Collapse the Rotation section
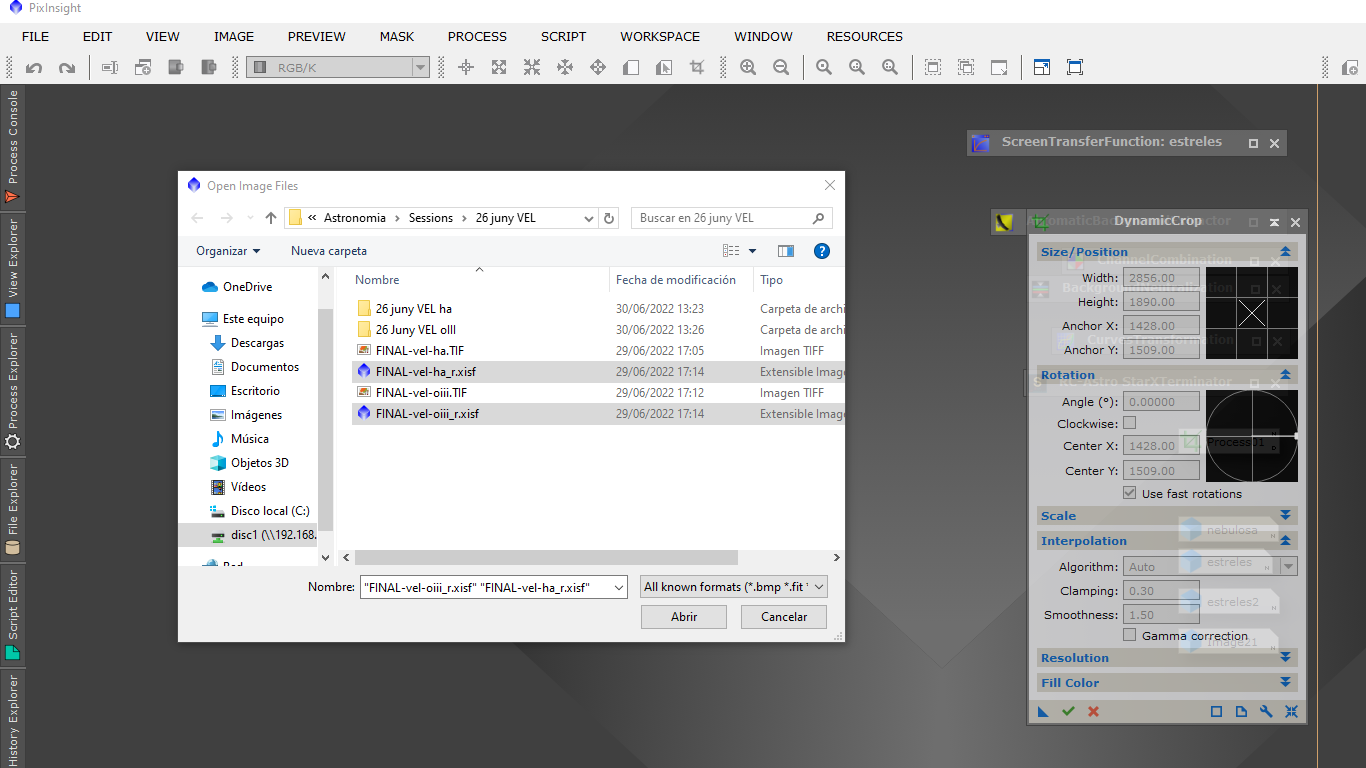The image size is (1366, 768). tap(1286, 375)
